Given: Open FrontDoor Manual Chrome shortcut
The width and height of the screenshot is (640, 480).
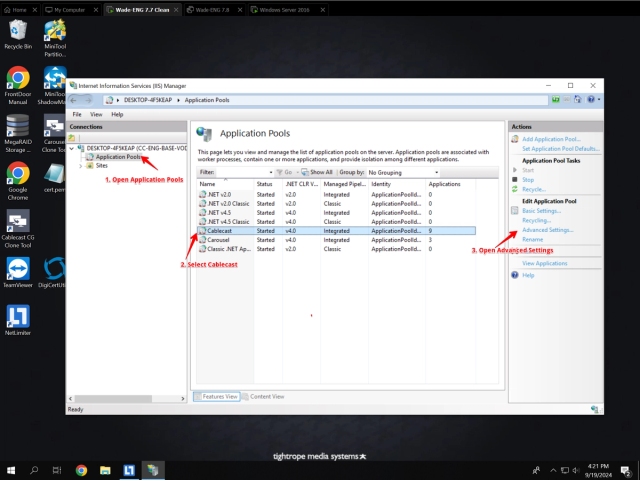Looking at the screenshot, I should coord(18,86).
